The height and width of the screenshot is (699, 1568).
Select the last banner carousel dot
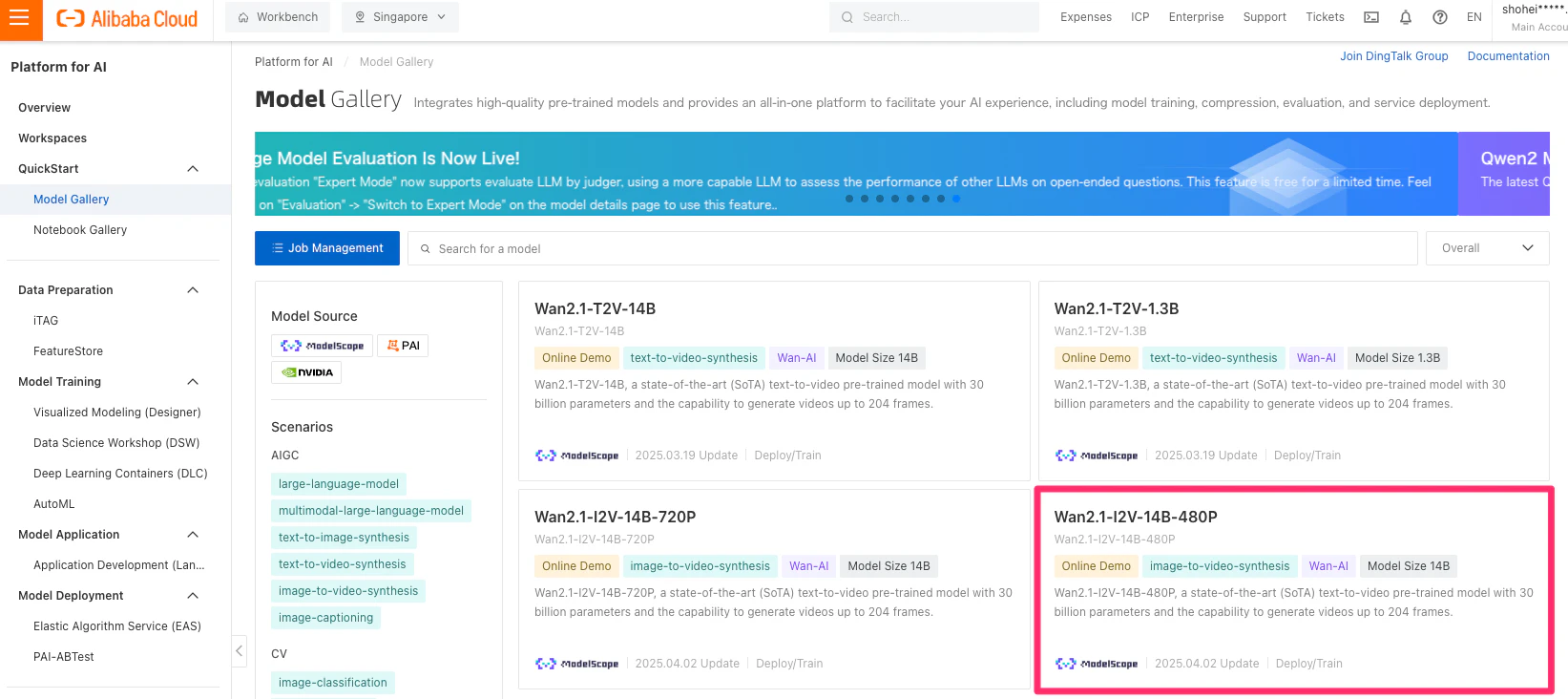[956, 199]
